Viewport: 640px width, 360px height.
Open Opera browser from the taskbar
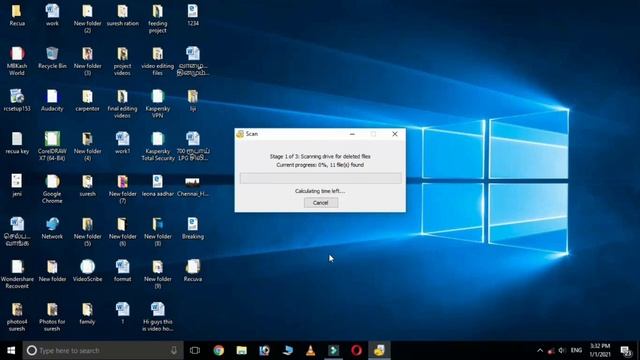click(x=356, y=350)
